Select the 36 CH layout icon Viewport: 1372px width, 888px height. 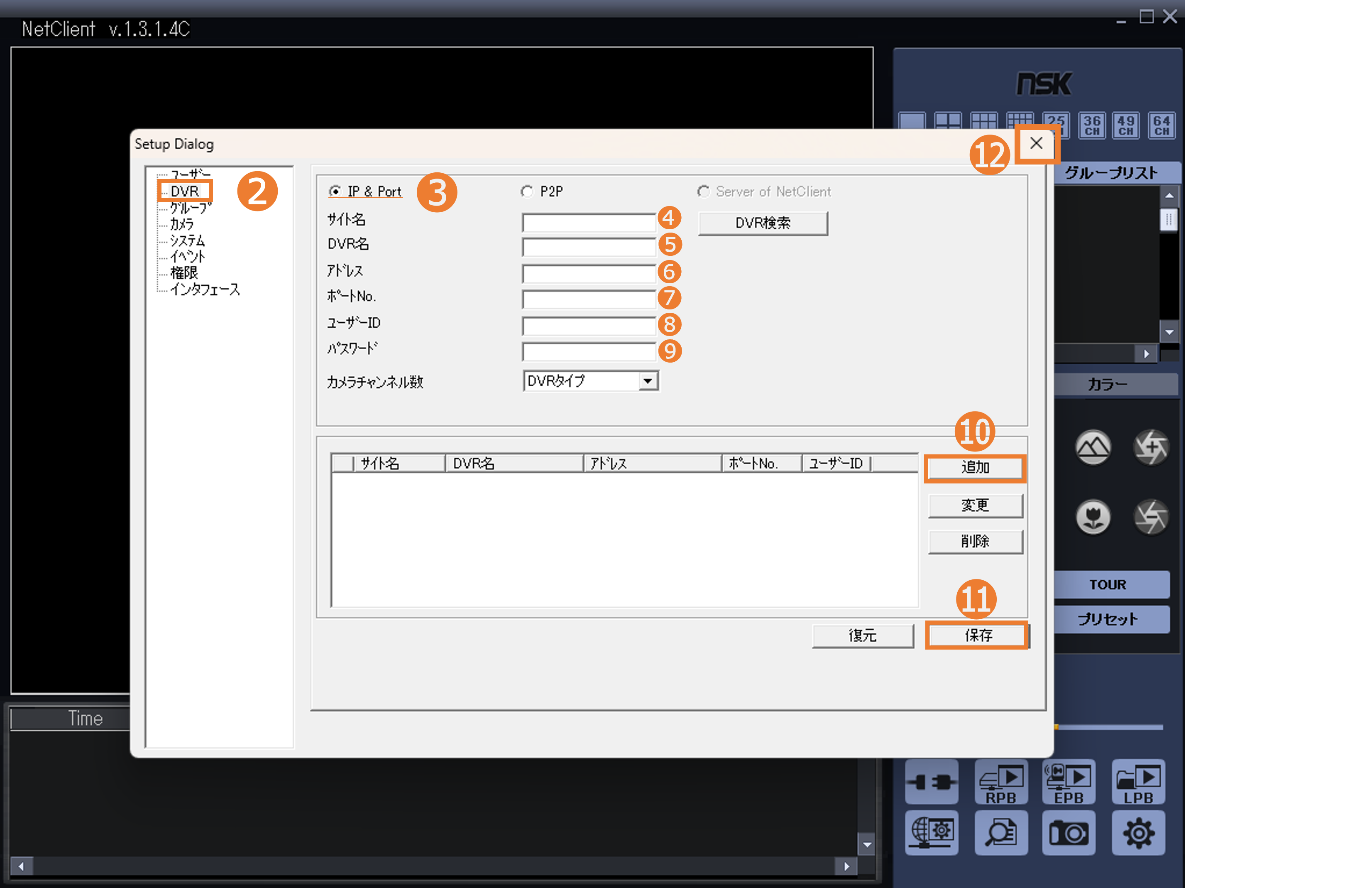click(1092, 125)
